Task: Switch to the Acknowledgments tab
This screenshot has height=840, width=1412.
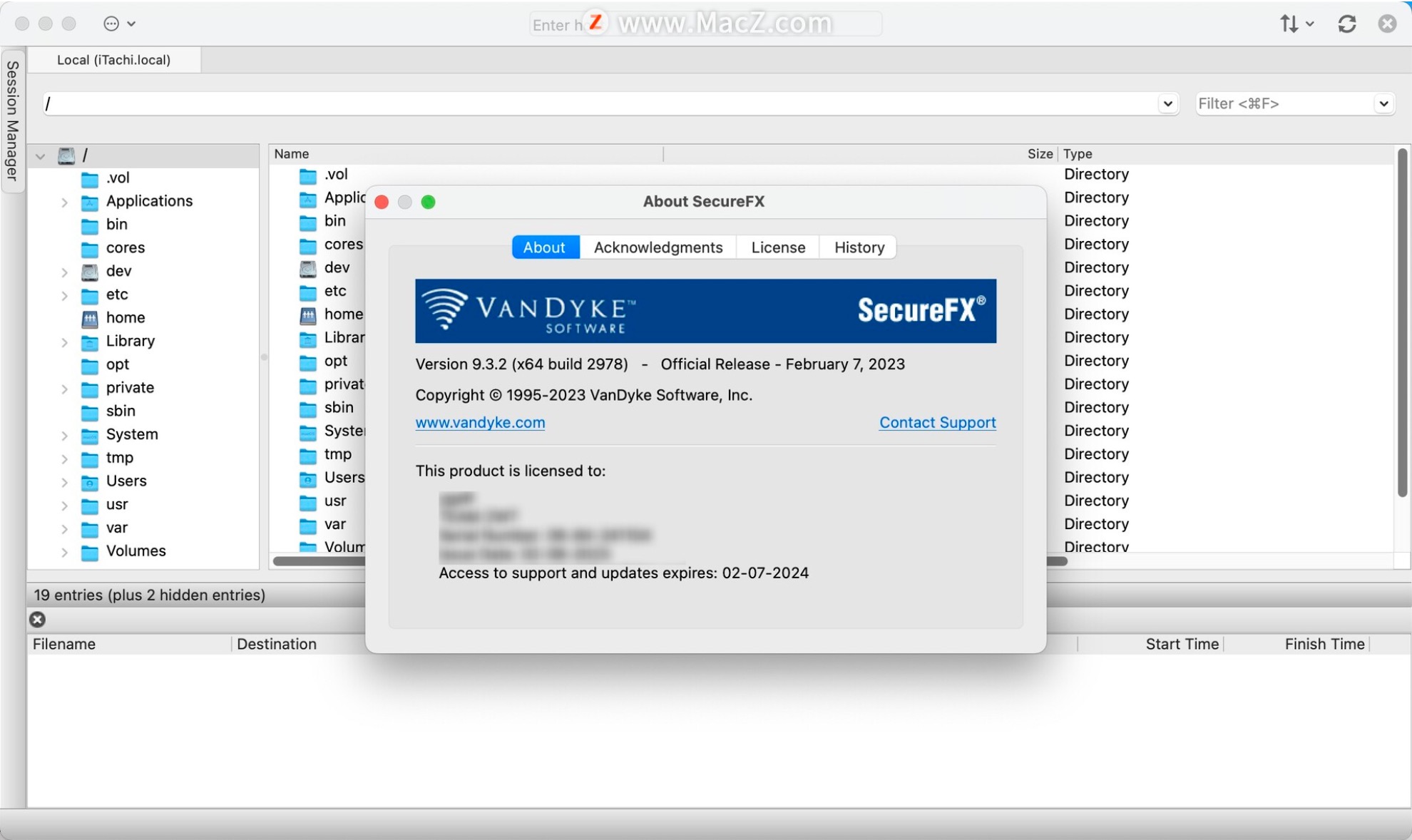Action: [658, 247]
